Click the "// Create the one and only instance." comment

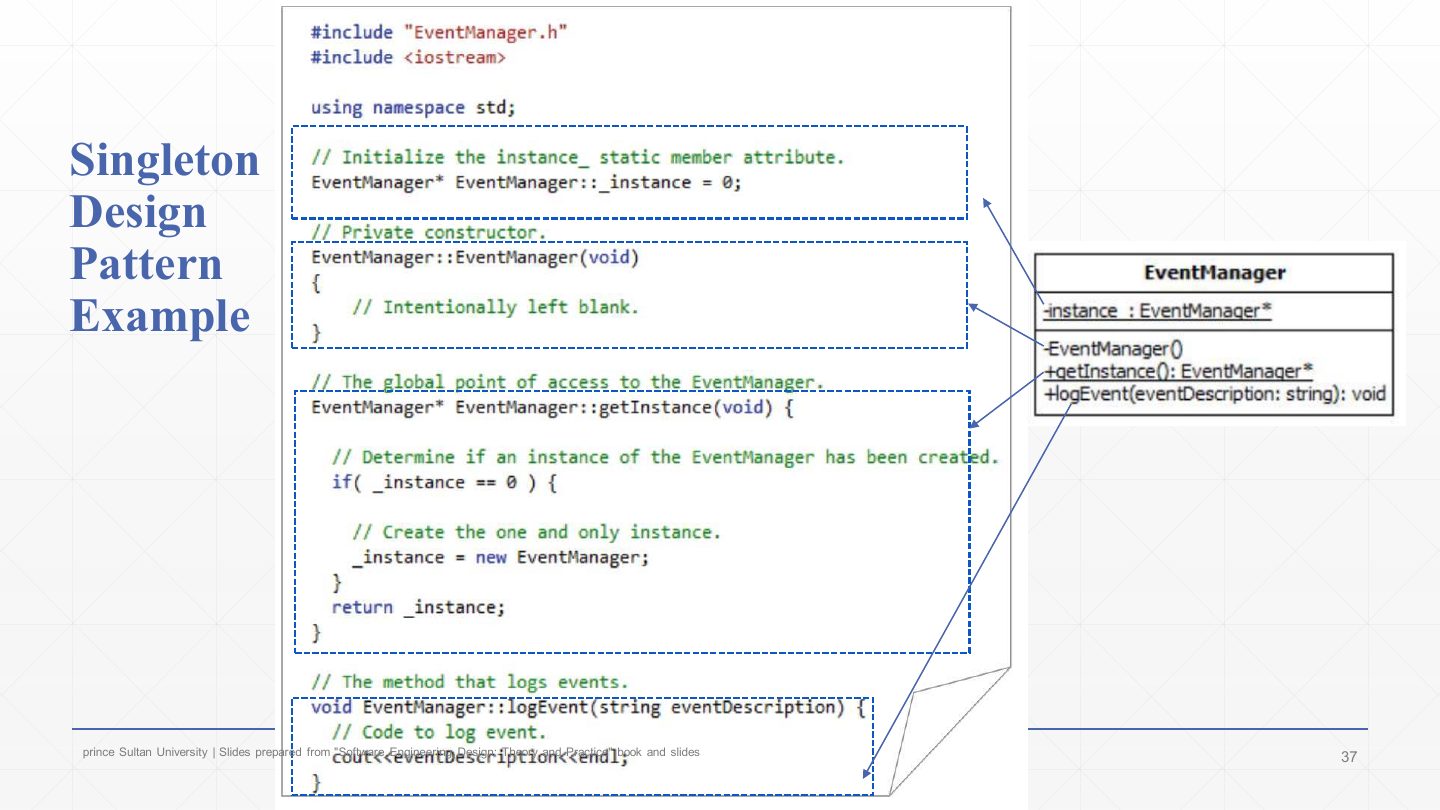(x=537, y=532)
